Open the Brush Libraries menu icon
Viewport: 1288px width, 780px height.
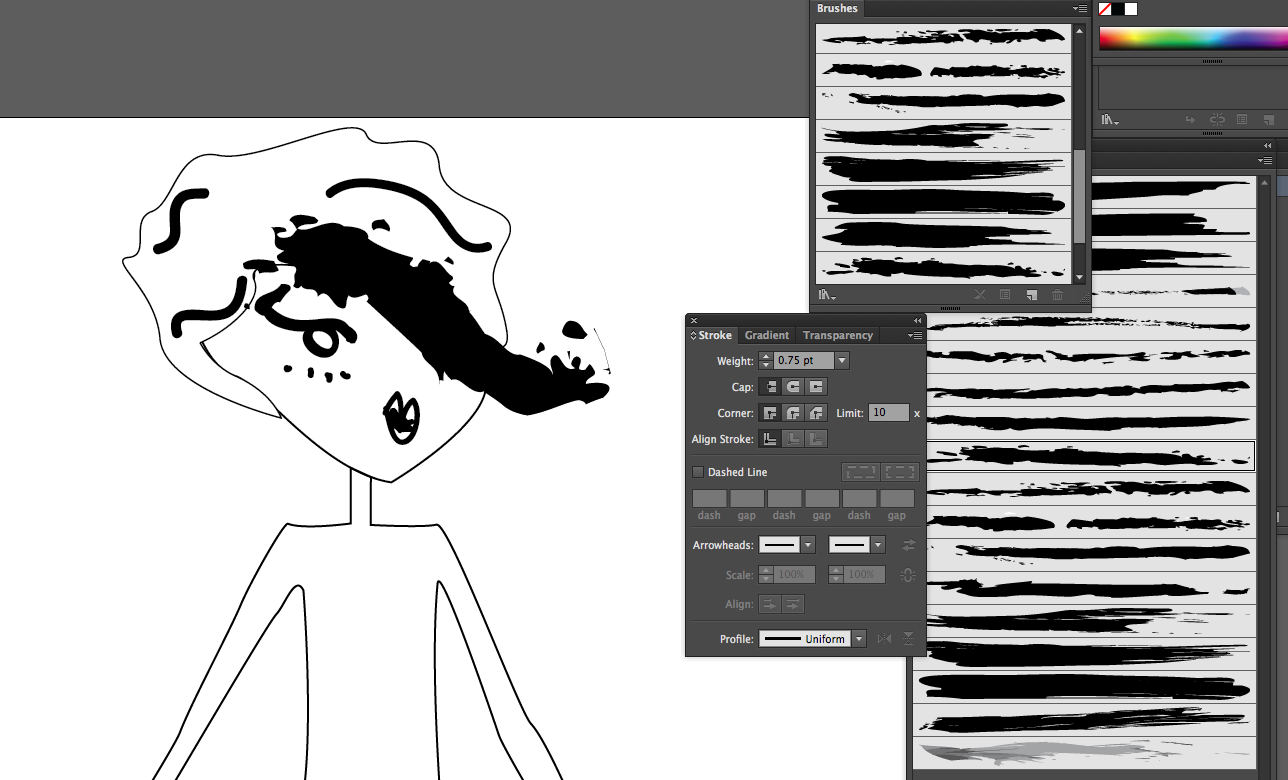[x=824, y=293]
